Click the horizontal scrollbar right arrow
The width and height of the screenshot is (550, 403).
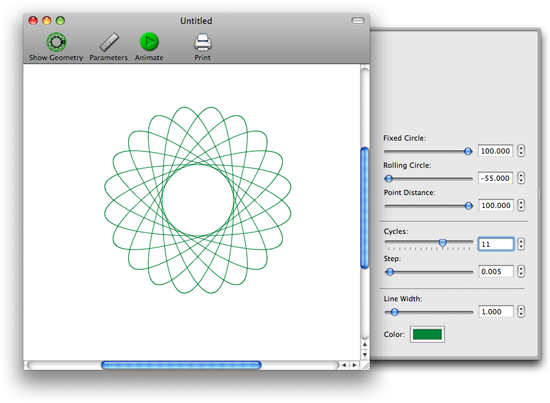tap(355, 365)
